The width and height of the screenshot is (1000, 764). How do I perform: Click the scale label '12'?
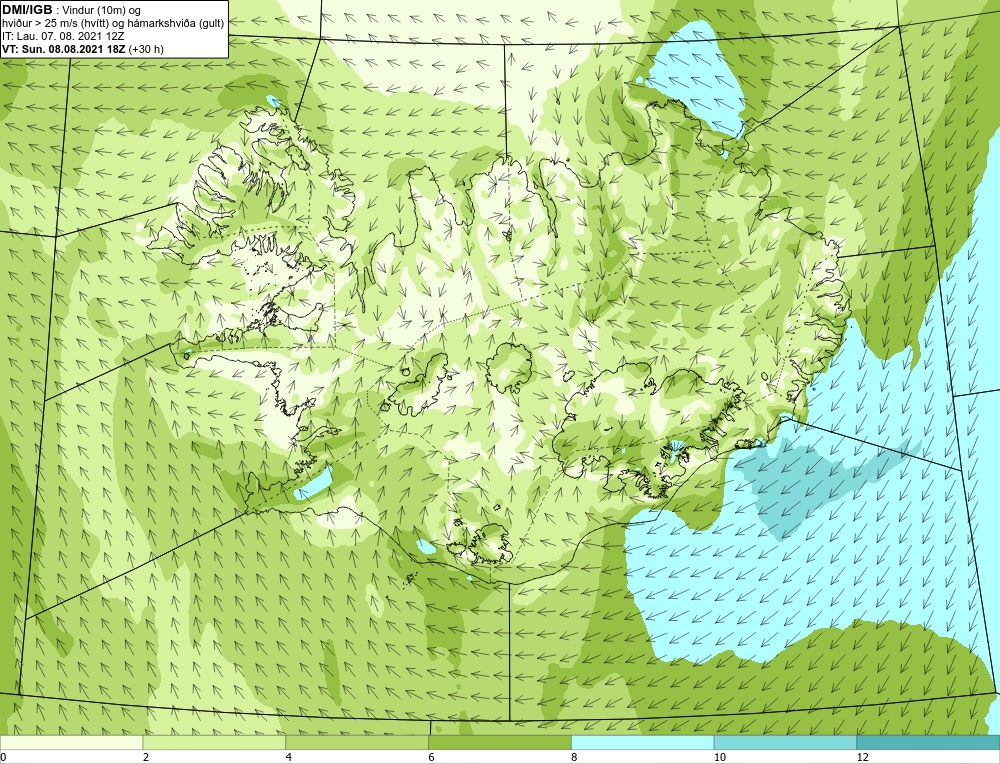(x=863, y=757)
